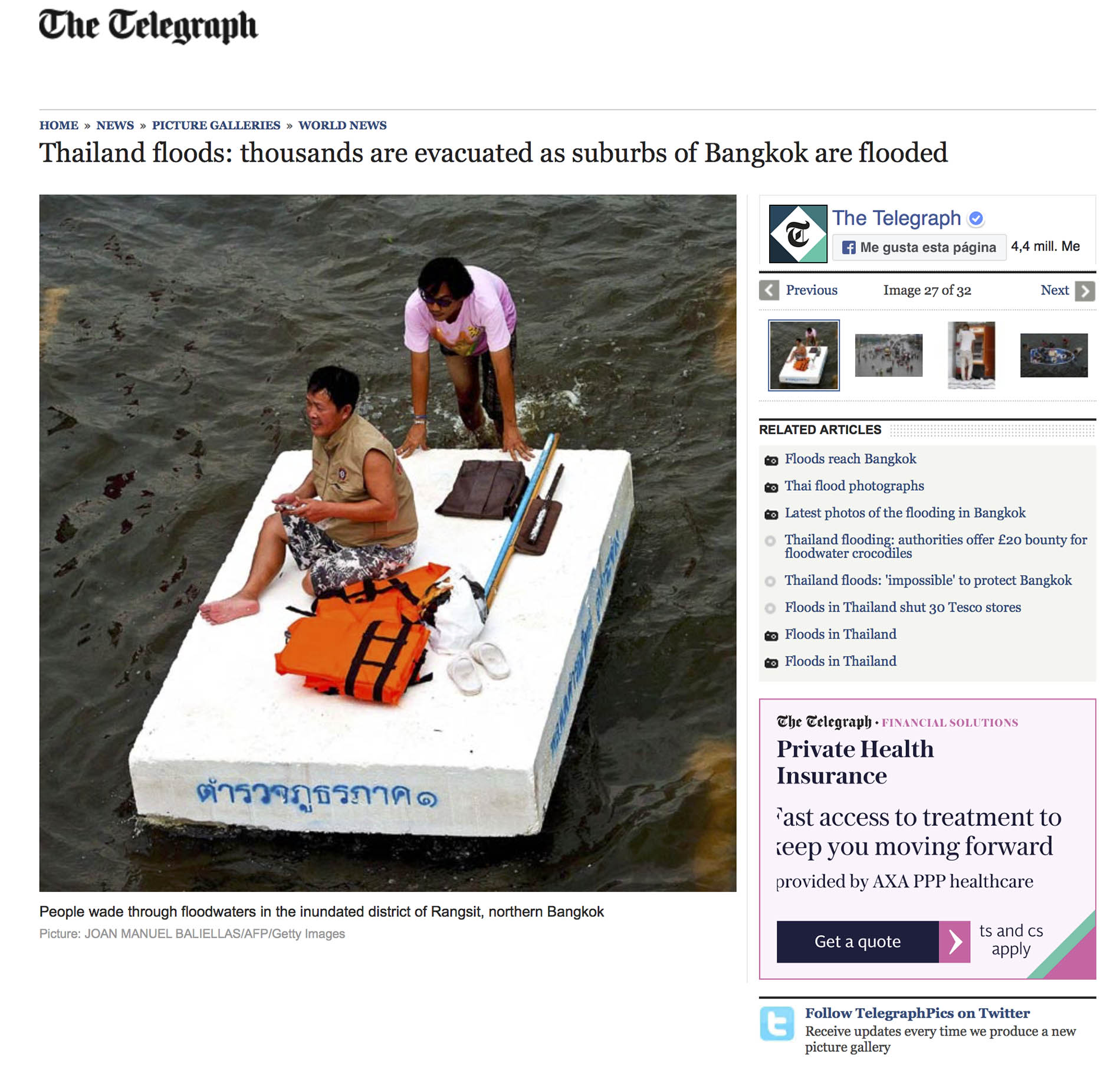The image size is (1120, 1073).
Task: Open Thai flood photographs article
Action: [x=854, y=486]
